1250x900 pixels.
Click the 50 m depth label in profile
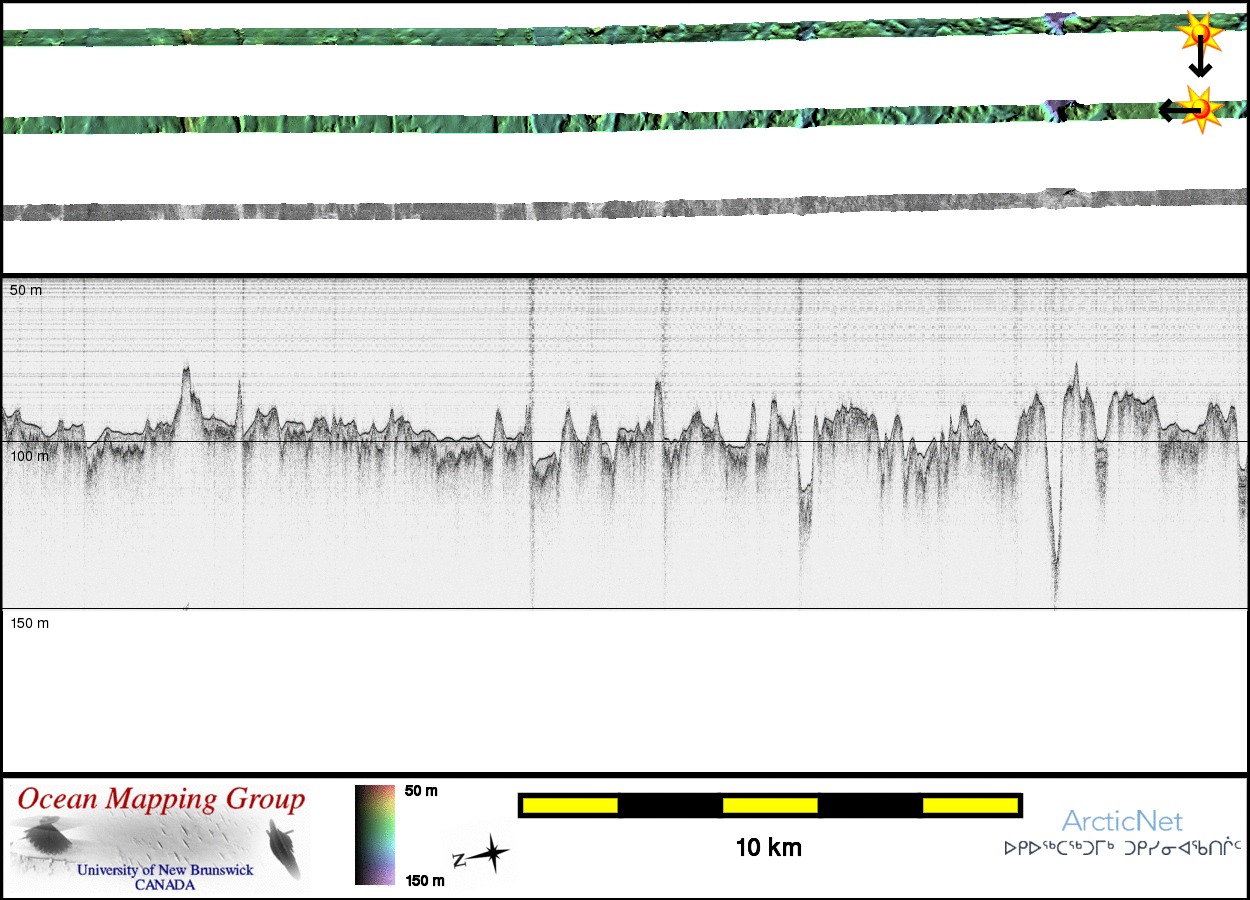point(26,290)
